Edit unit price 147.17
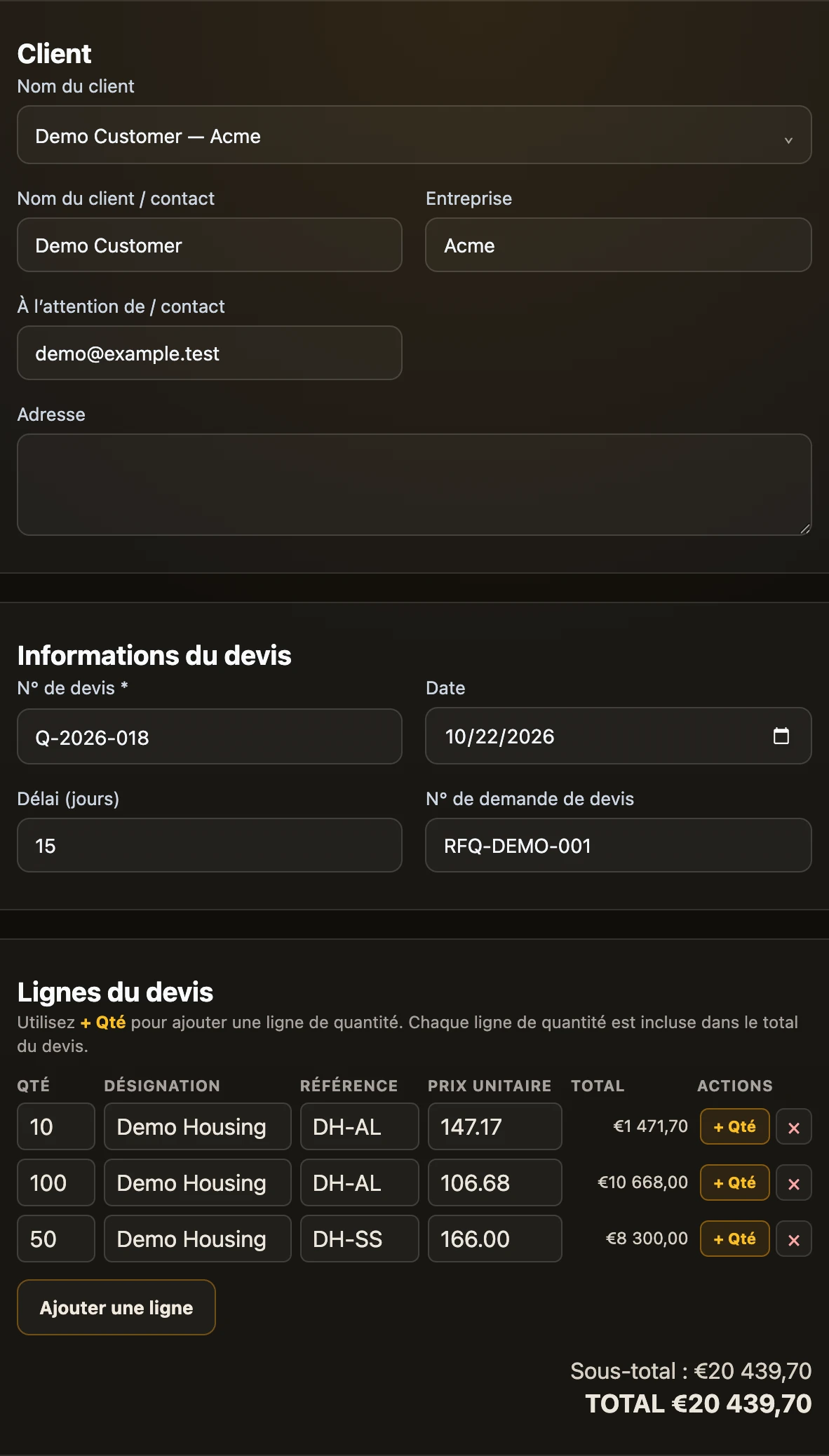This screenshot has height=1456, width=829. tap(495, 1126)
